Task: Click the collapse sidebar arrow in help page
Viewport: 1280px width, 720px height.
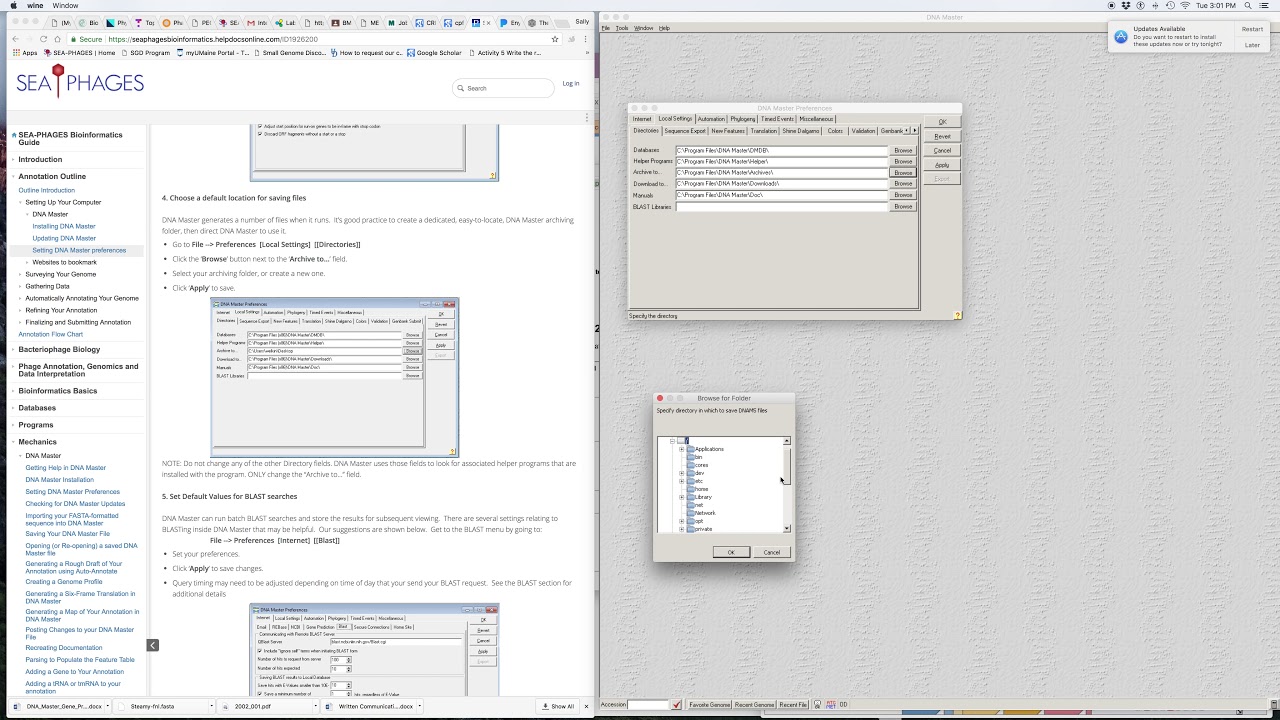Action: tap(152, 645)
